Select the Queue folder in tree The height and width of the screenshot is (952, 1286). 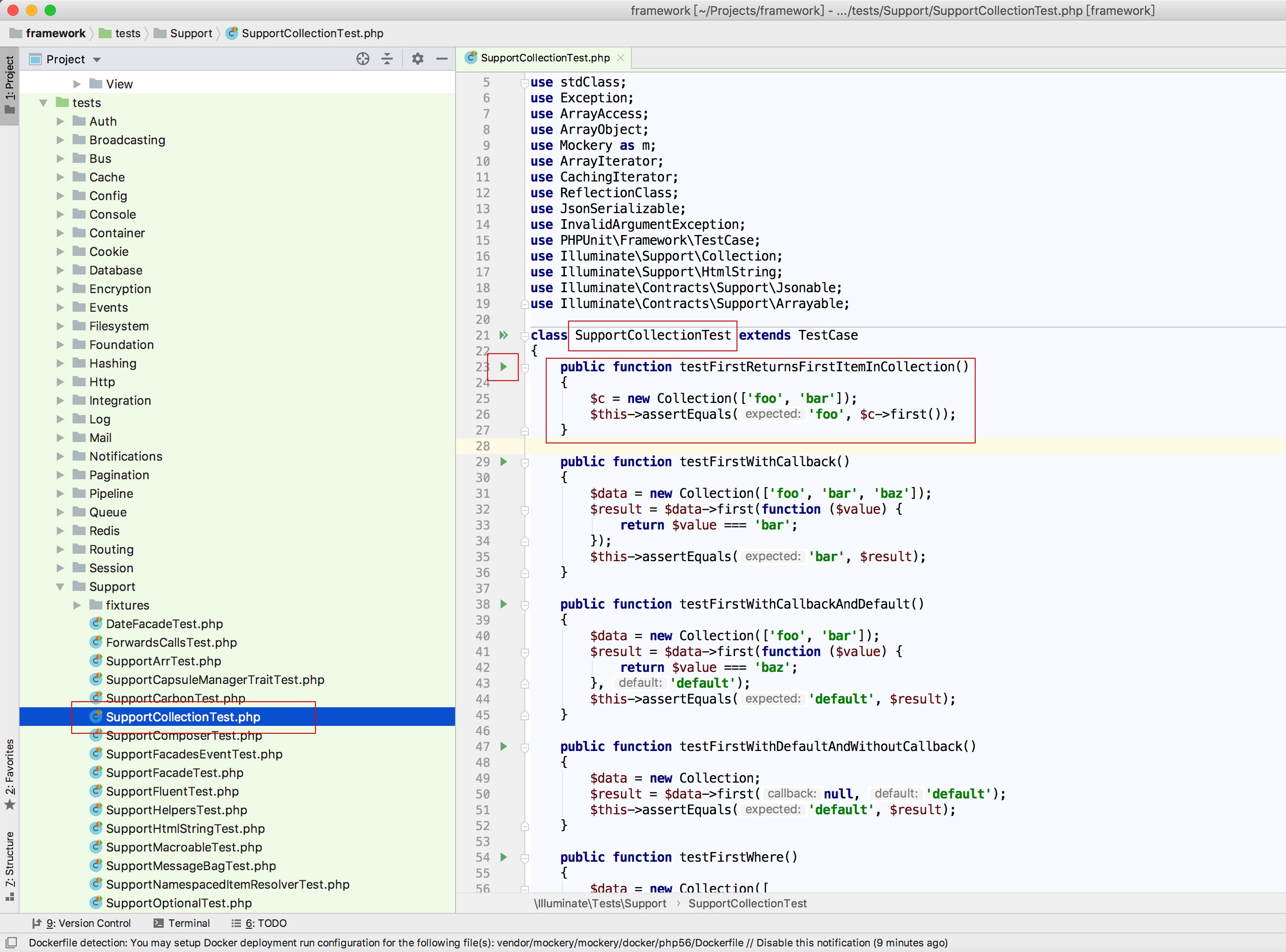tap(108, 512)
